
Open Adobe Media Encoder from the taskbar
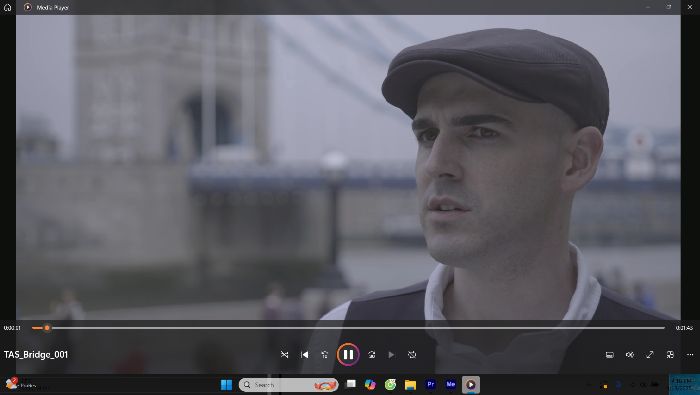coord(451,384)
